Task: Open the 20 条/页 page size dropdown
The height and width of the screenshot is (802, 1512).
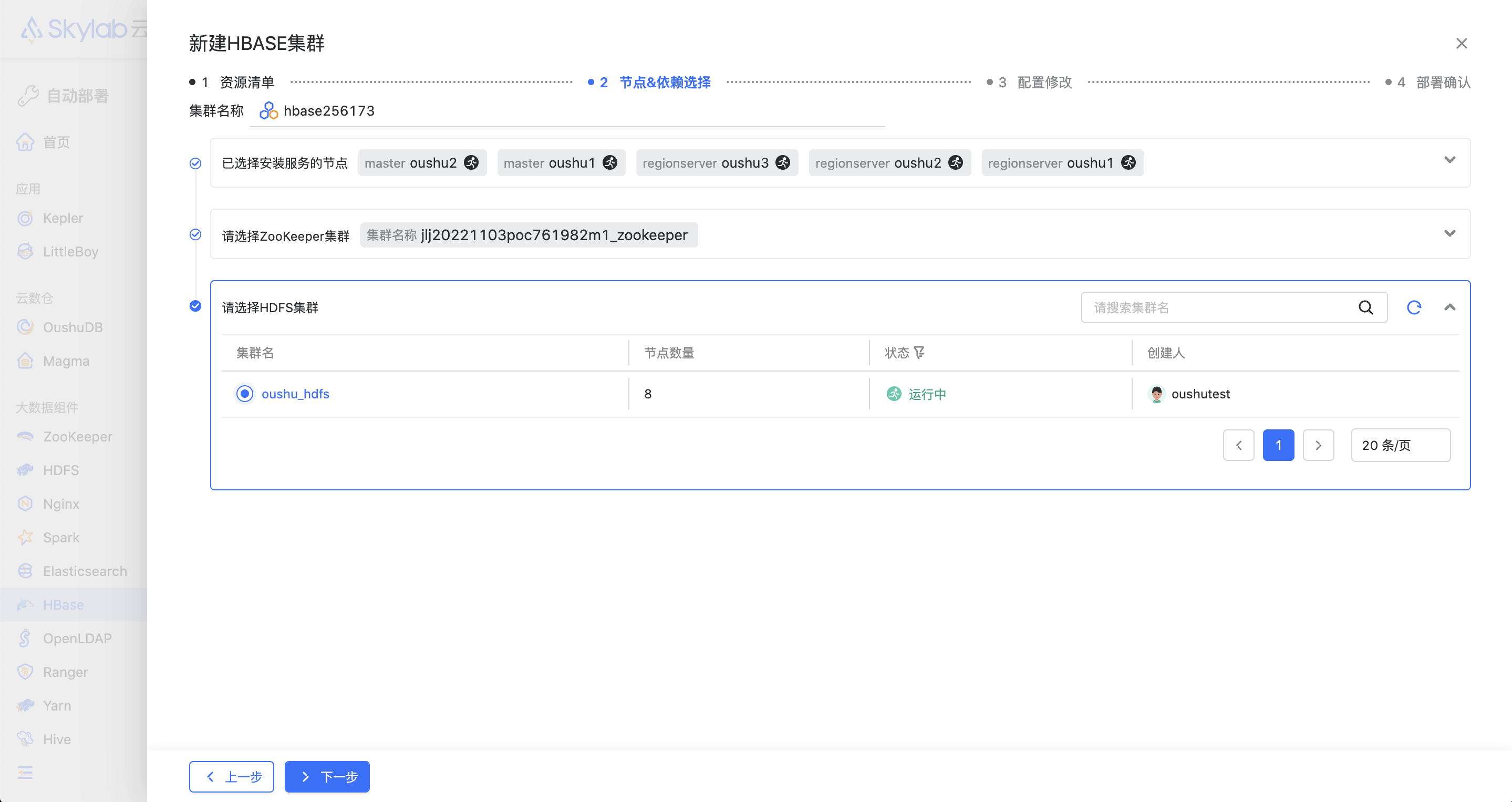Action: point(1401,445)
